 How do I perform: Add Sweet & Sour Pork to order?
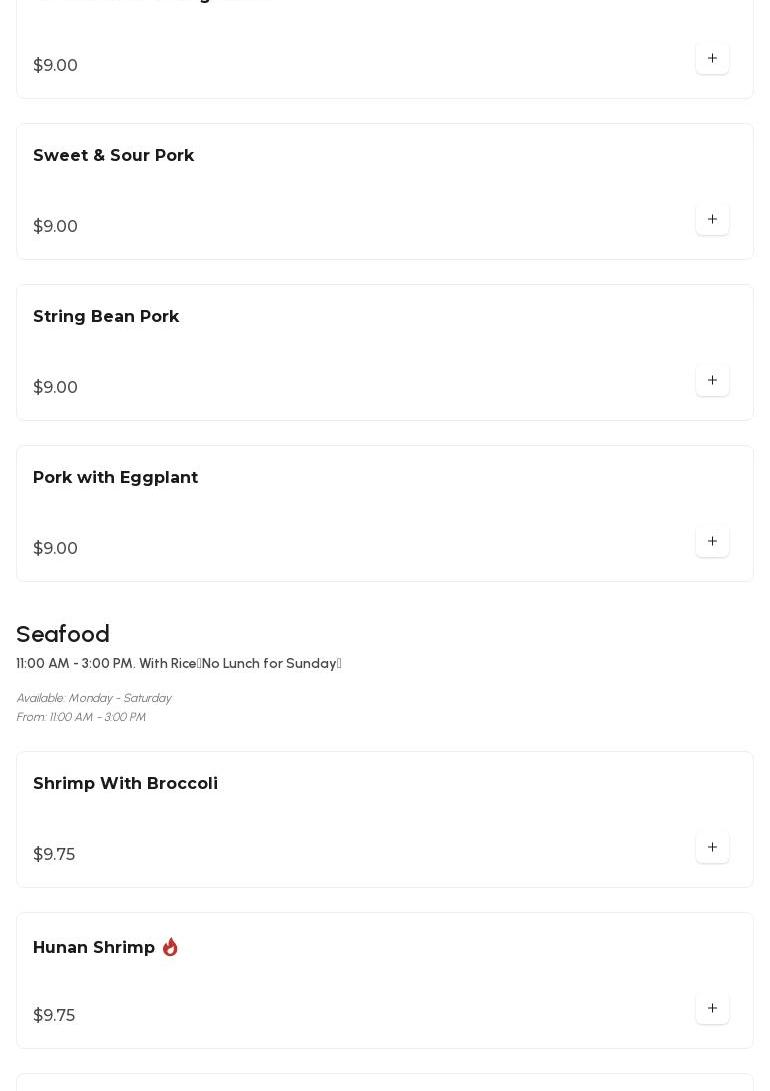(712, 219)
